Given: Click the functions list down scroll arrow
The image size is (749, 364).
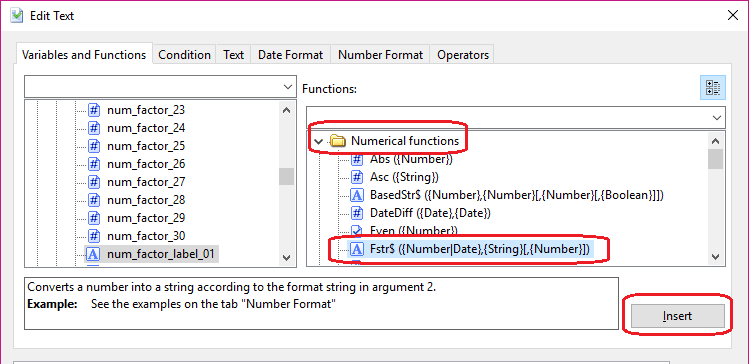Looking at the screenshot, I should click(716, 257).
